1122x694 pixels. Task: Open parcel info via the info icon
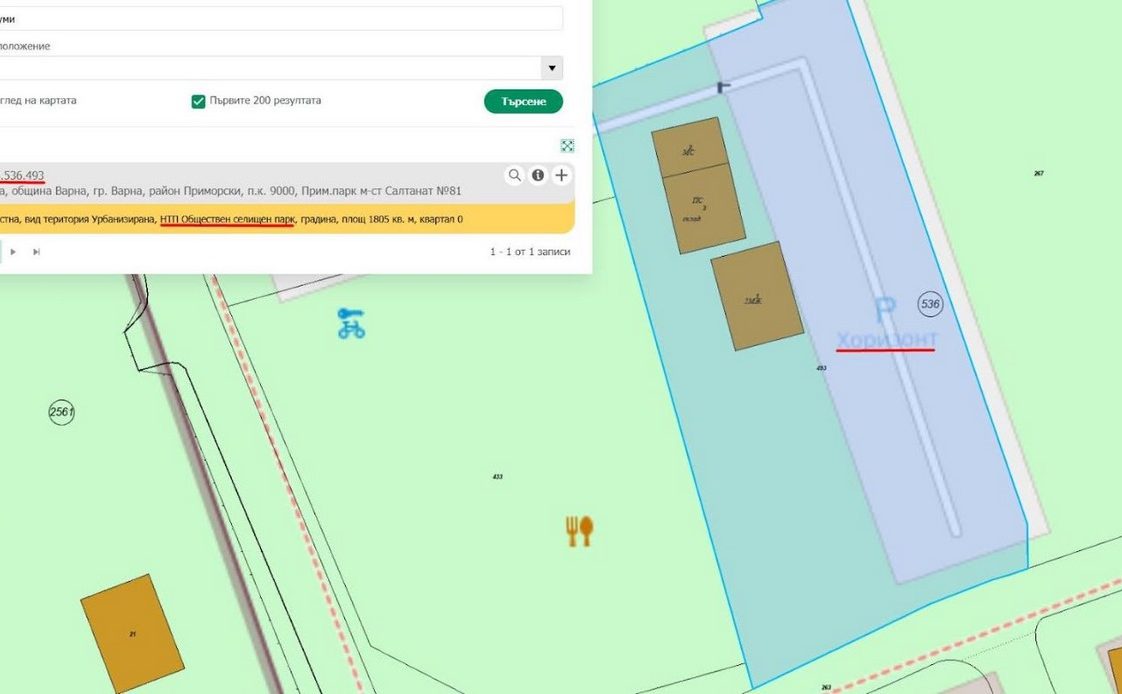538,175
